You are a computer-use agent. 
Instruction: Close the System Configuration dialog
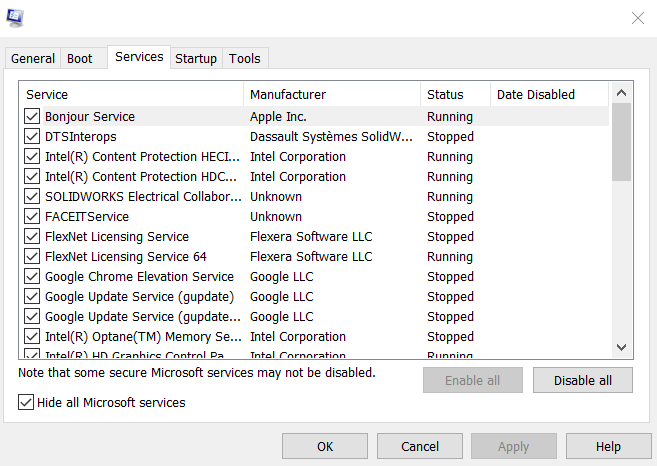coord(638,18)
